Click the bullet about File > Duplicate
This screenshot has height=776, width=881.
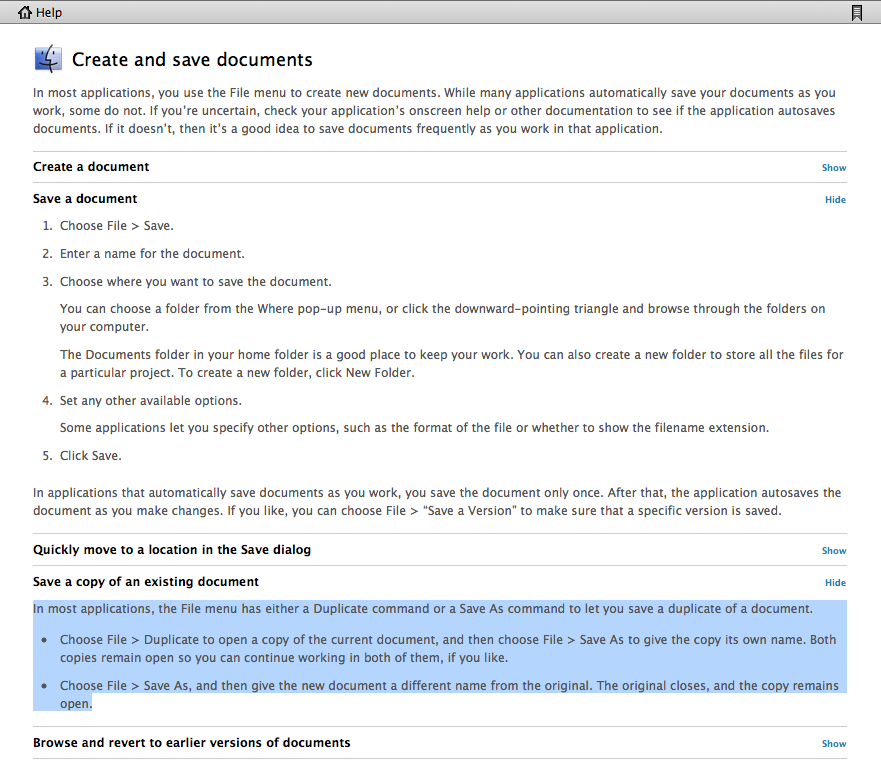(x=448, y=648)
